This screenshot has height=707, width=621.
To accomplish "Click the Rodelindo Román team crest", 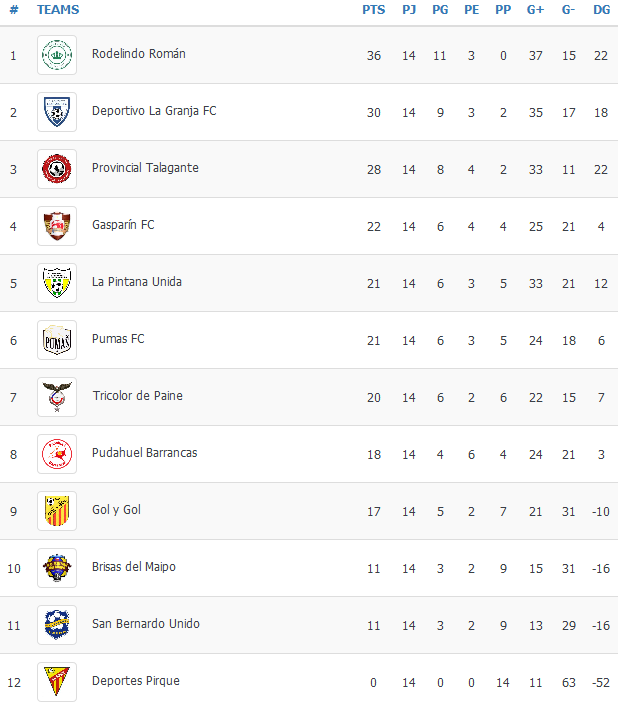I will (57, 55).
